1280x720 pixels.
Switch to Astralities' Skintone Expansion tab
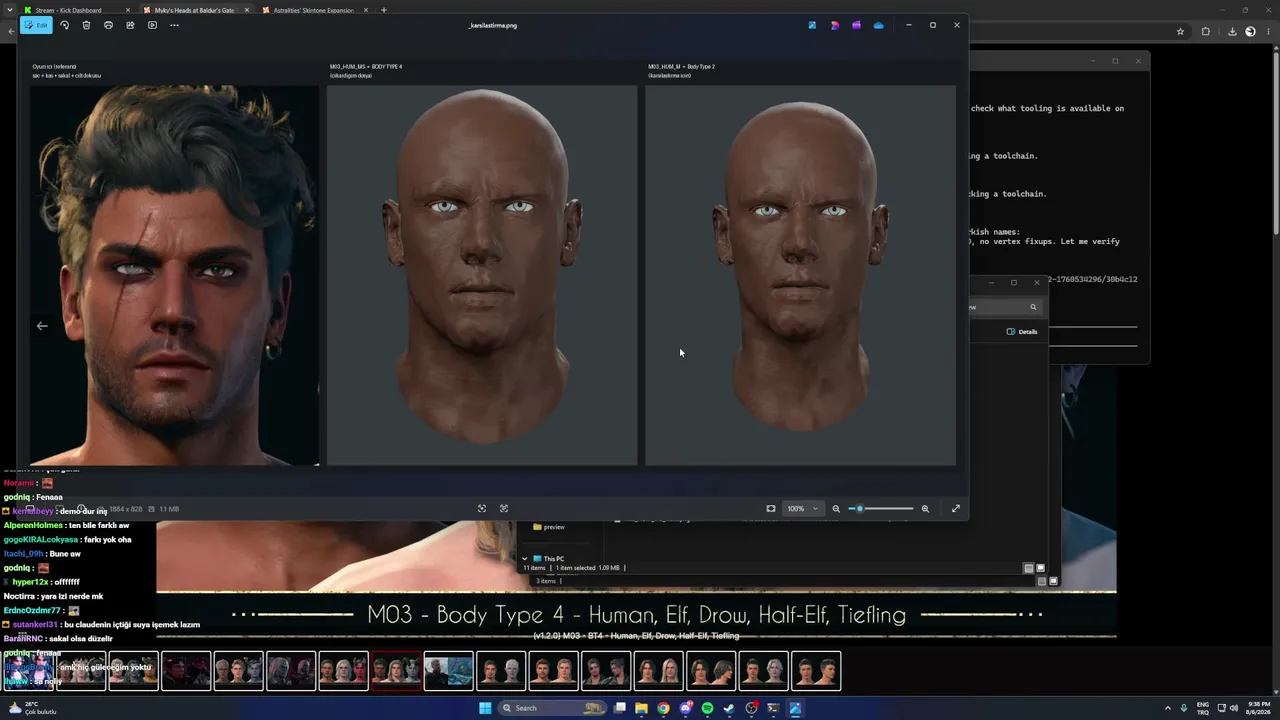coord(312,10)
